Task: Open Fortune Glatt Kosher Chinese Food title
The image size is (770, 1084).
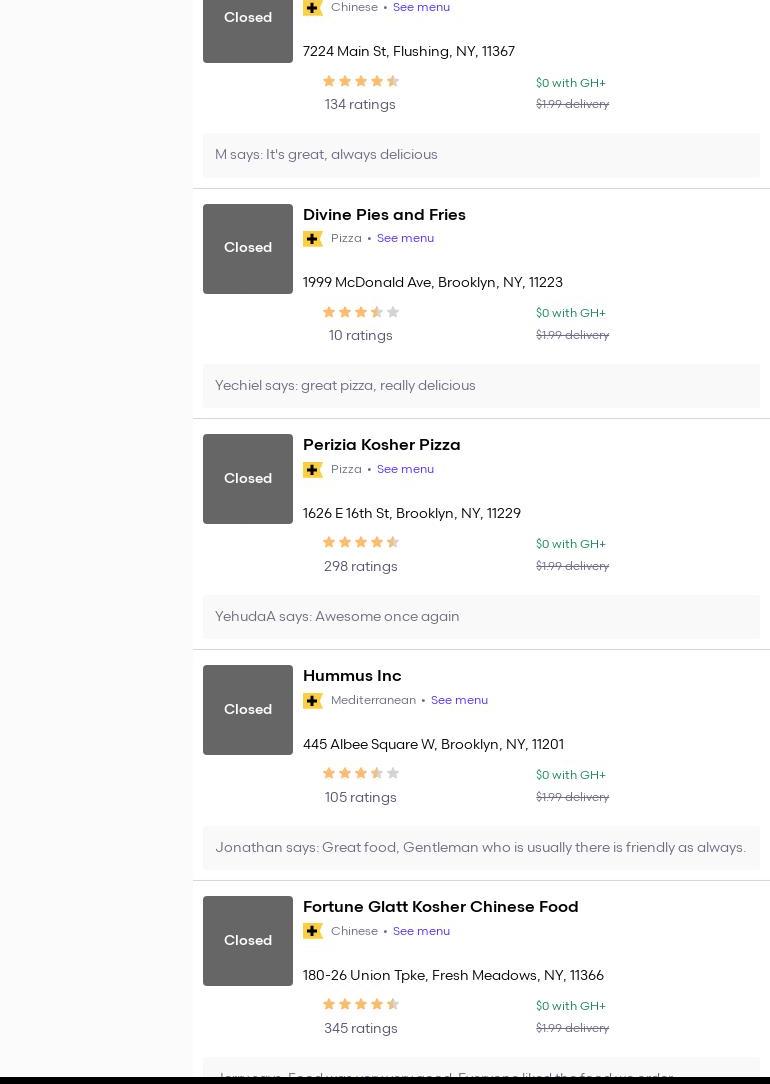Action: pyautogui.click(x=440, y=907)
